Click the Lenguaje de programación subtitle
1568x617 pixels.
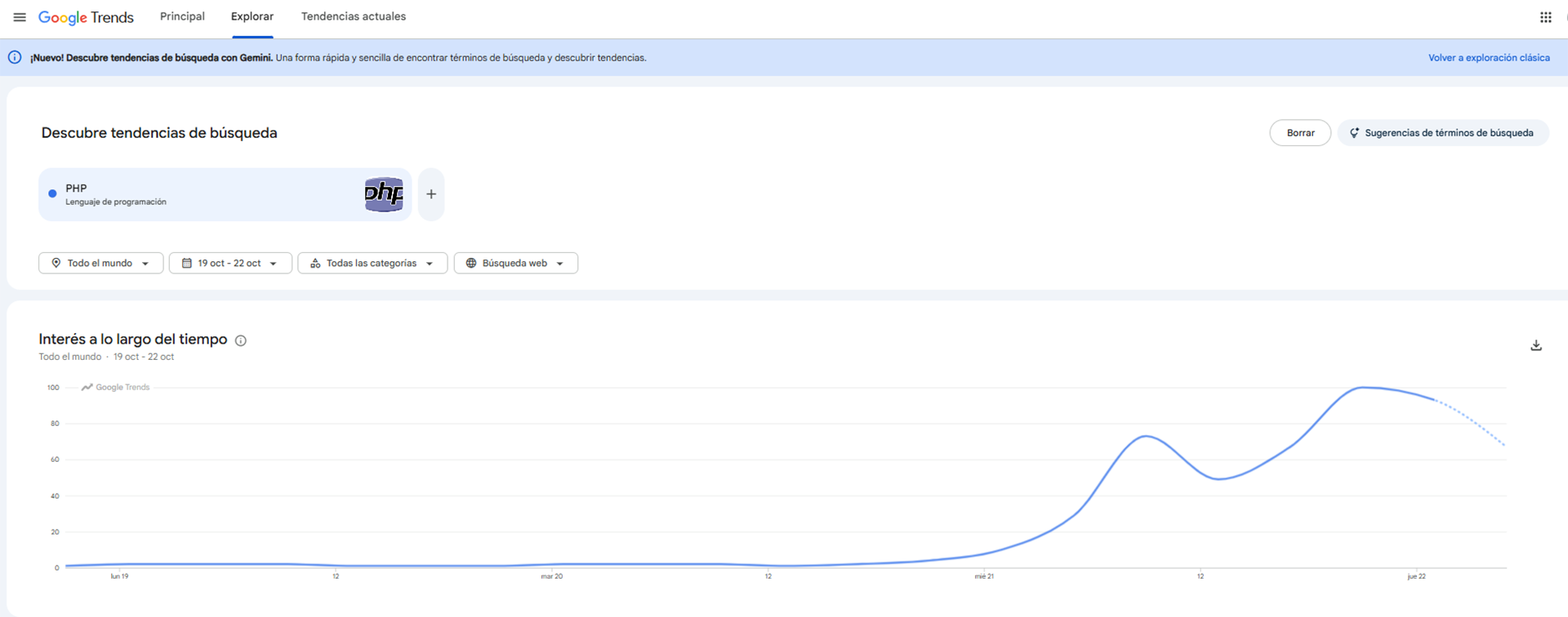[x=116, y=202]
